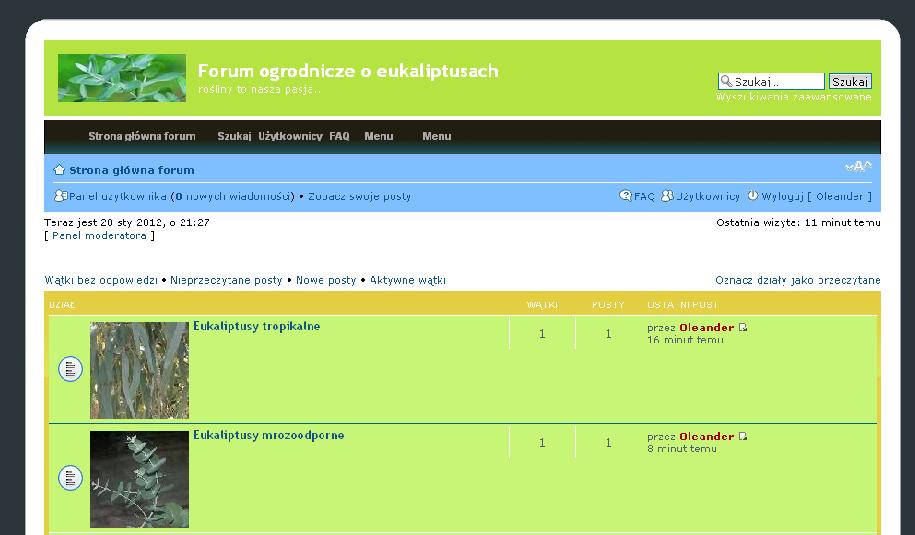
Task: Click the Eukaliptusy mrozoodporne thumbnail image
Action: click(x=139, y=478)
